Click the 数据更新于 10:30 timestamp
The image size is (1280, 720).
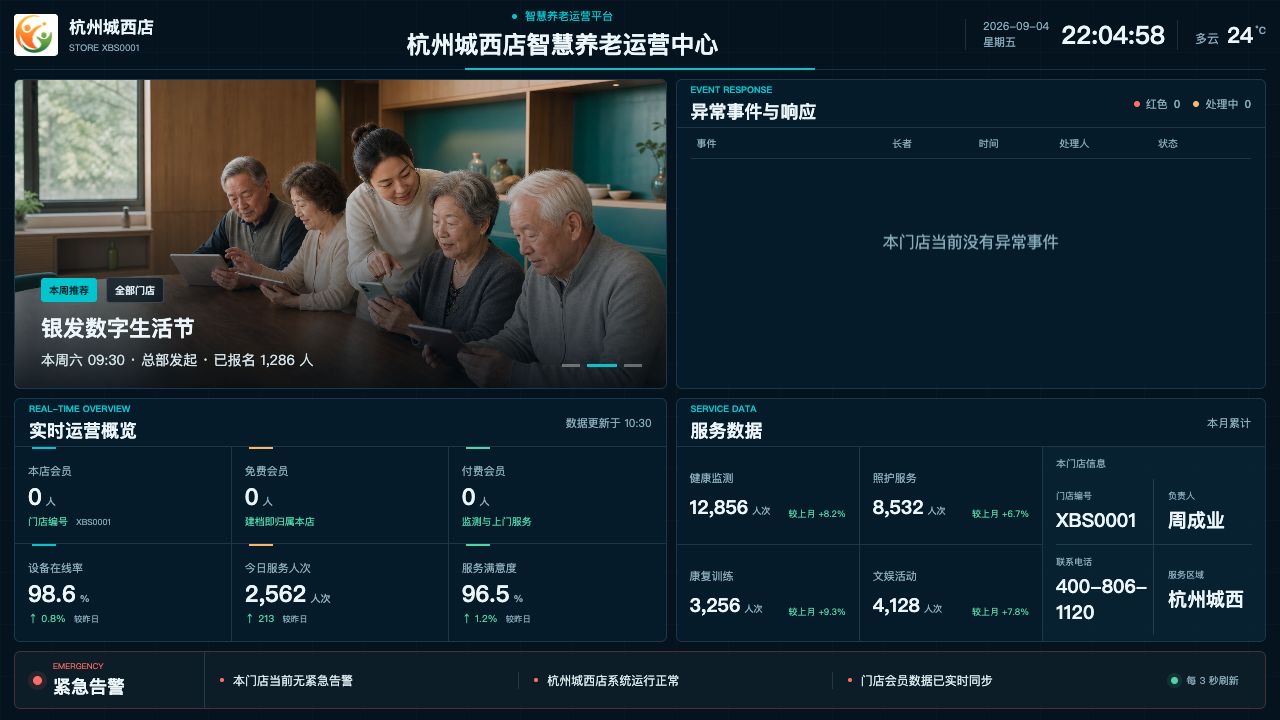click(x=609, y=423)
